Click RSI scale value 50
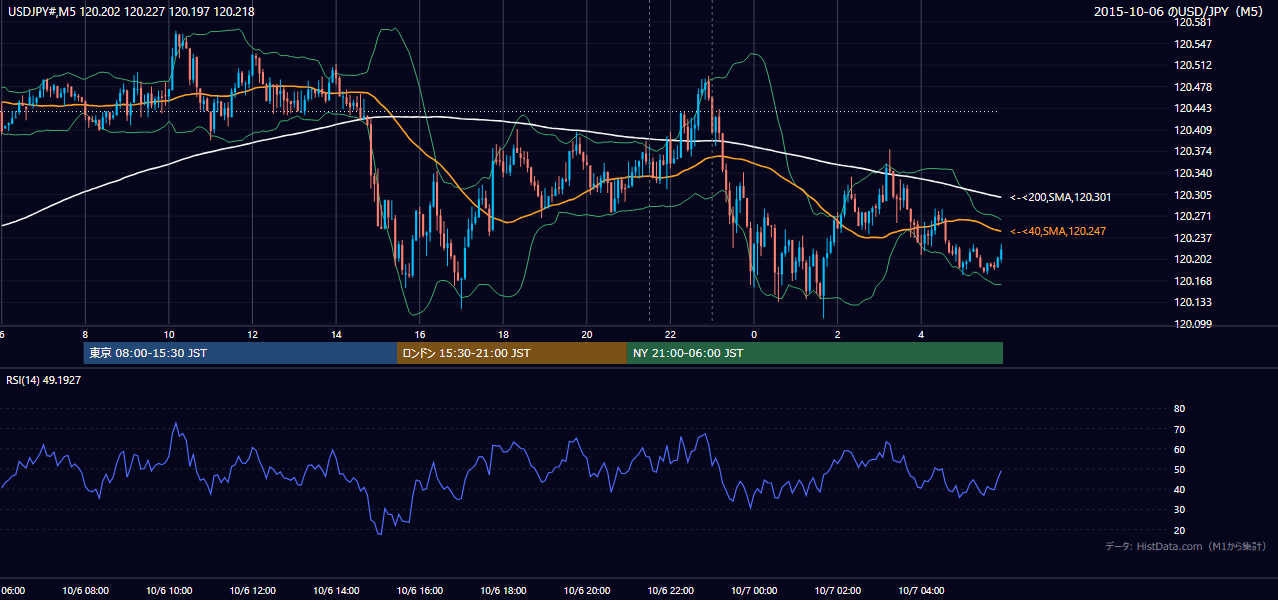This screenshot has height=600, width=1278. 1180,469
